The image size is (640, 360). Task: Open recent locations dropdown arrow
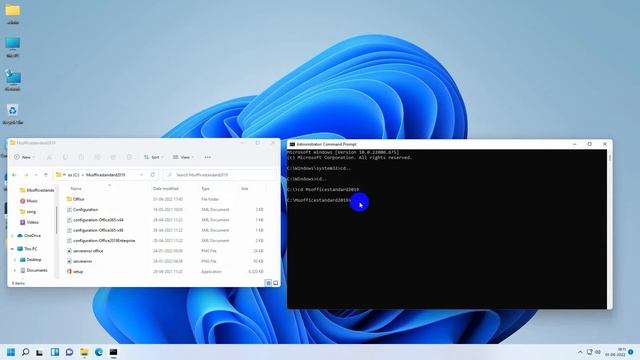(36, 175)
